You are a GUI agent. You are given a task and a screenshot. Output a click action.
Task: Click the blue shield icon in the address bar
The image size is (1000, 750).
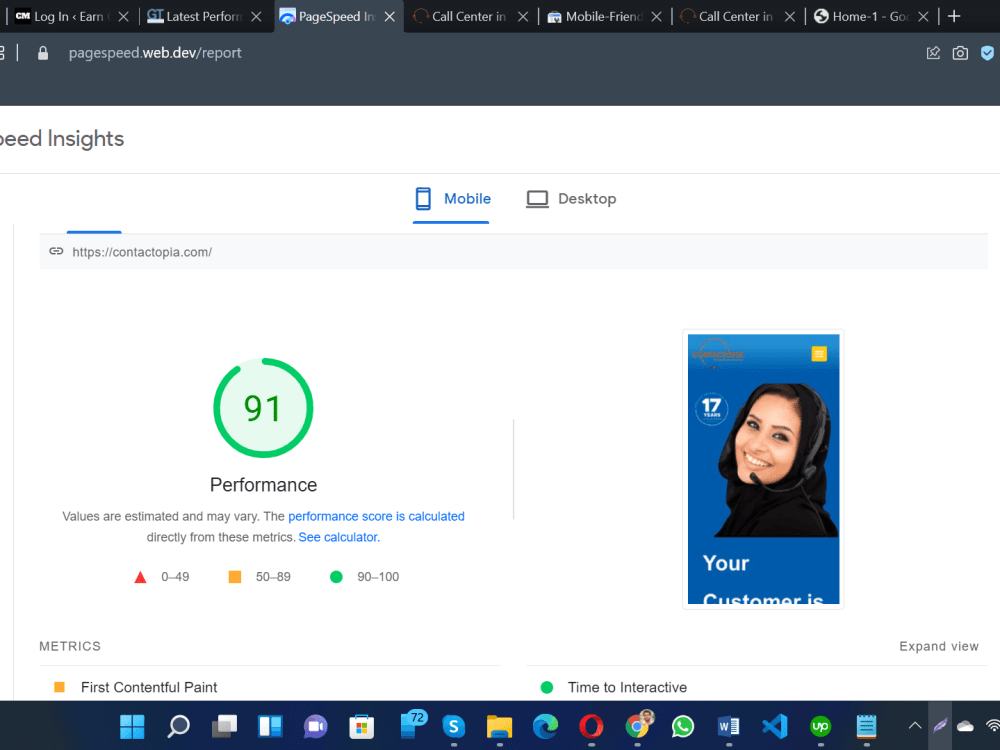987,53
